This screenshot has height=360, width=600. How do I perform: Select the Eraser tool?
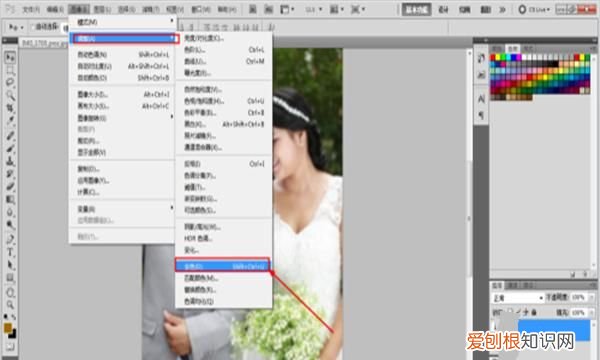click(10, 187)
